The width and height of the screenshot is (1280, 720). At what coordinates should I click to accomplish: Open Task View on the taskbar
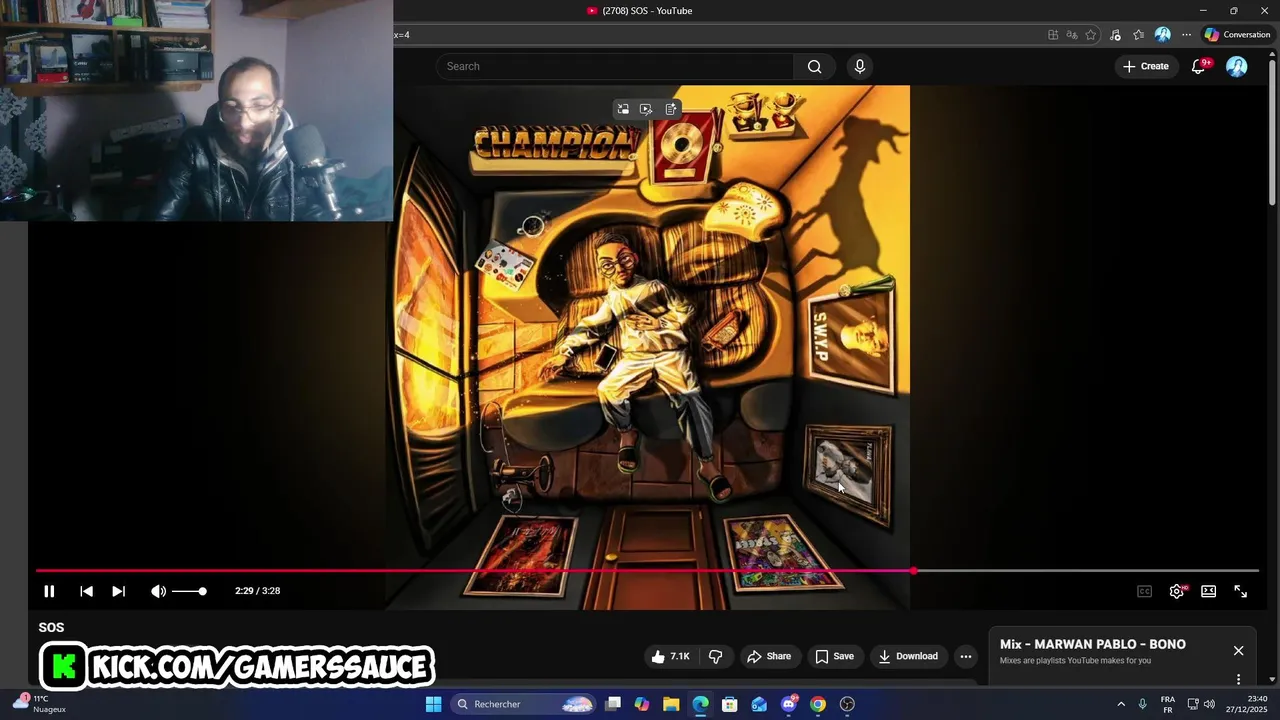[613, 704]
